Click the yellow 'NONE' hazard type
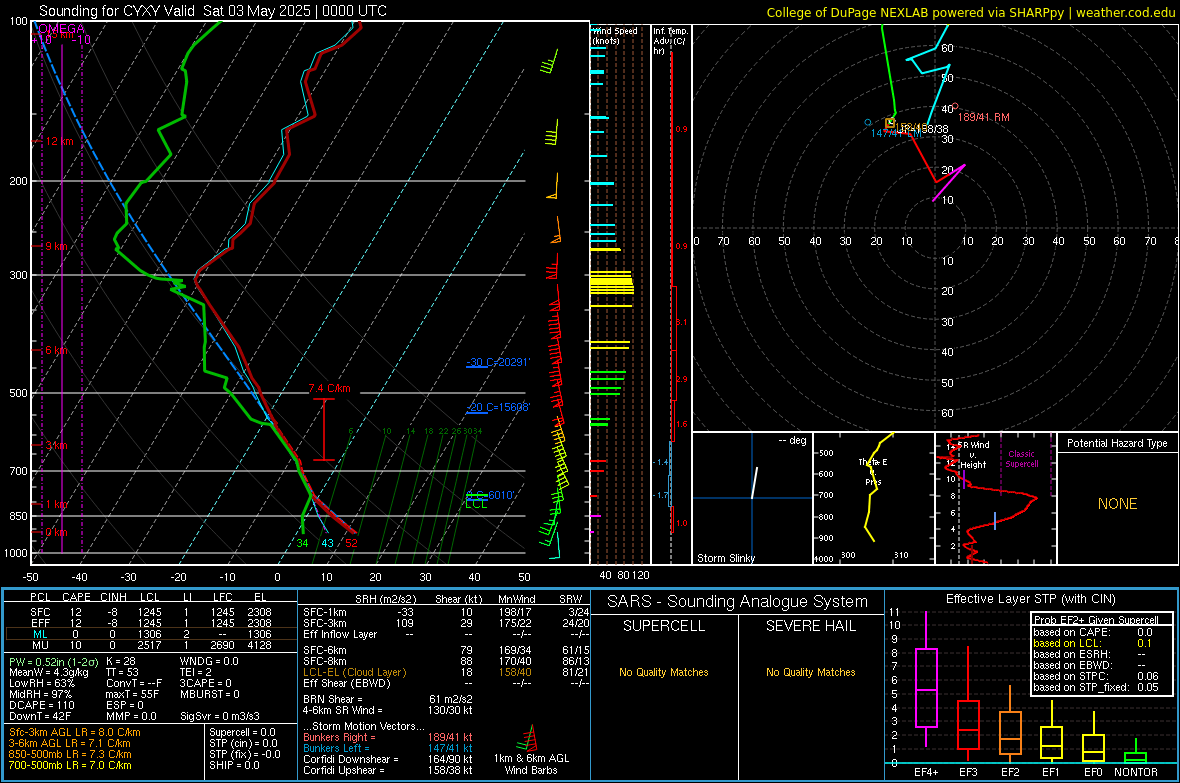 pyautogui.click(x=1117, y=504)
